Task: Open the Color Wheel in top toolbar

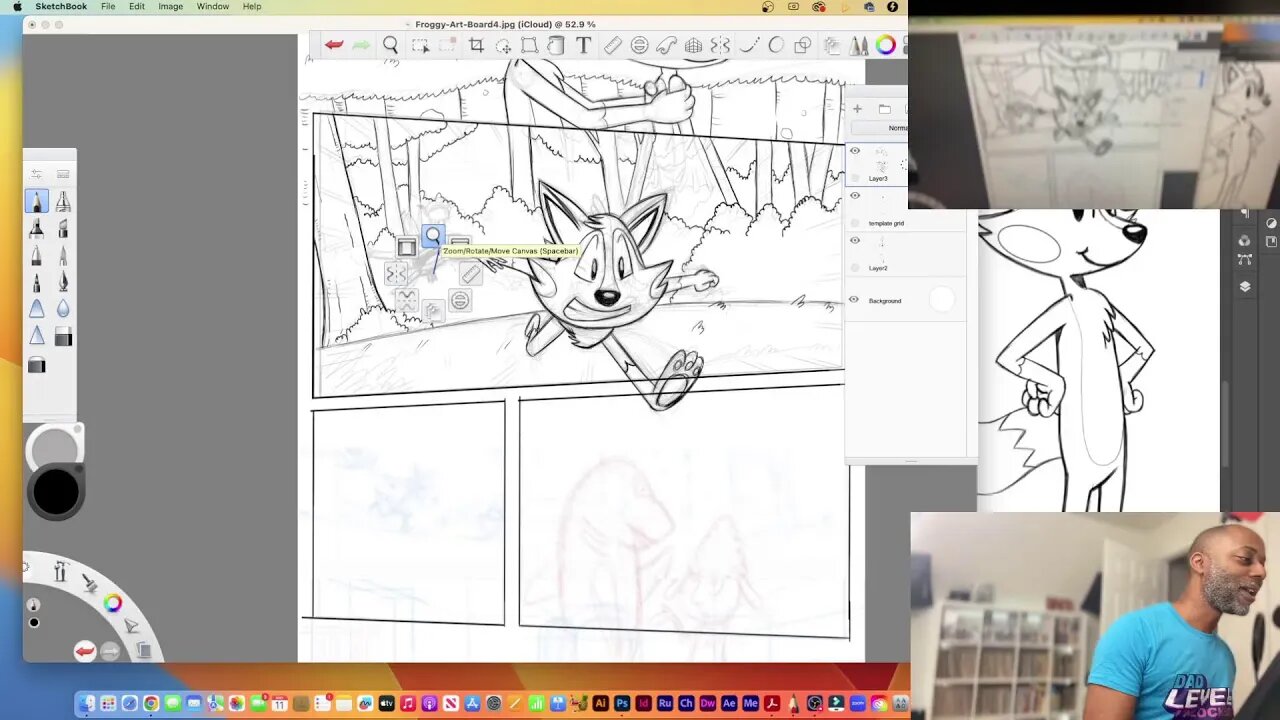Action: coord(886,45)
